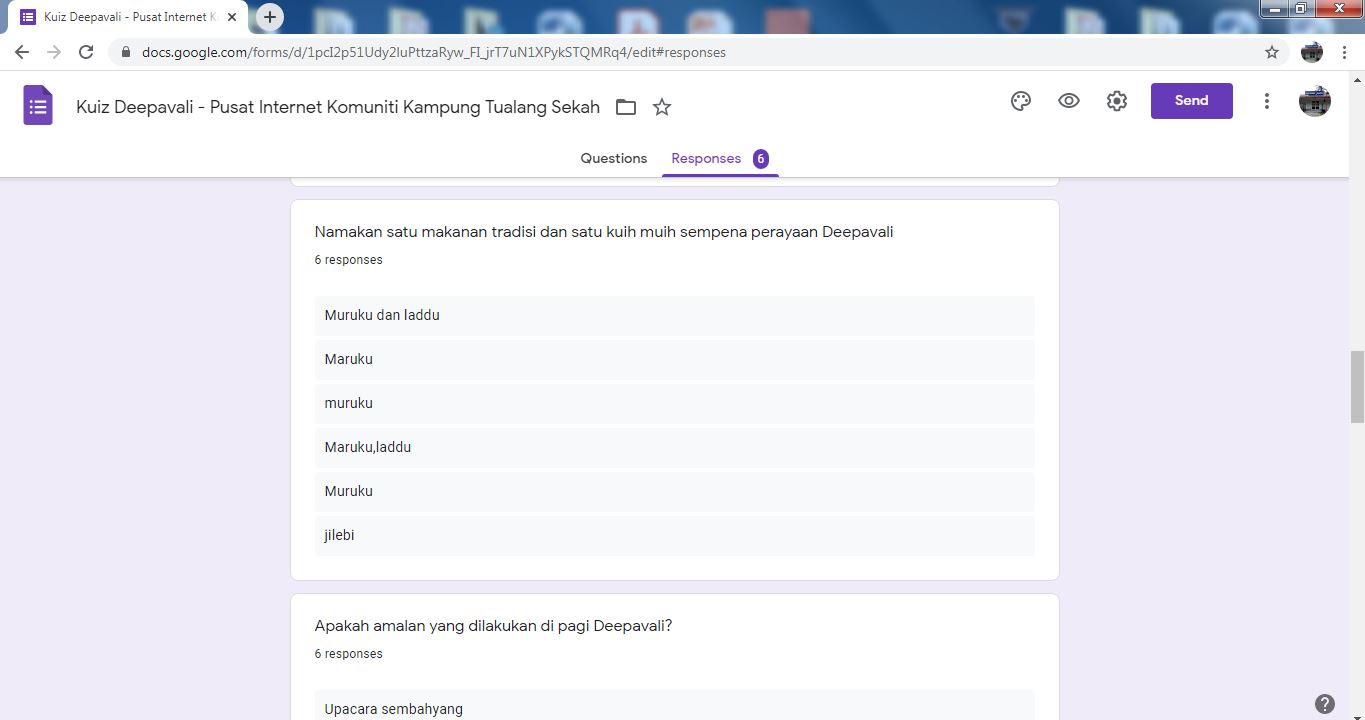Restore down the Chrome window

(x=1301, y=9)
